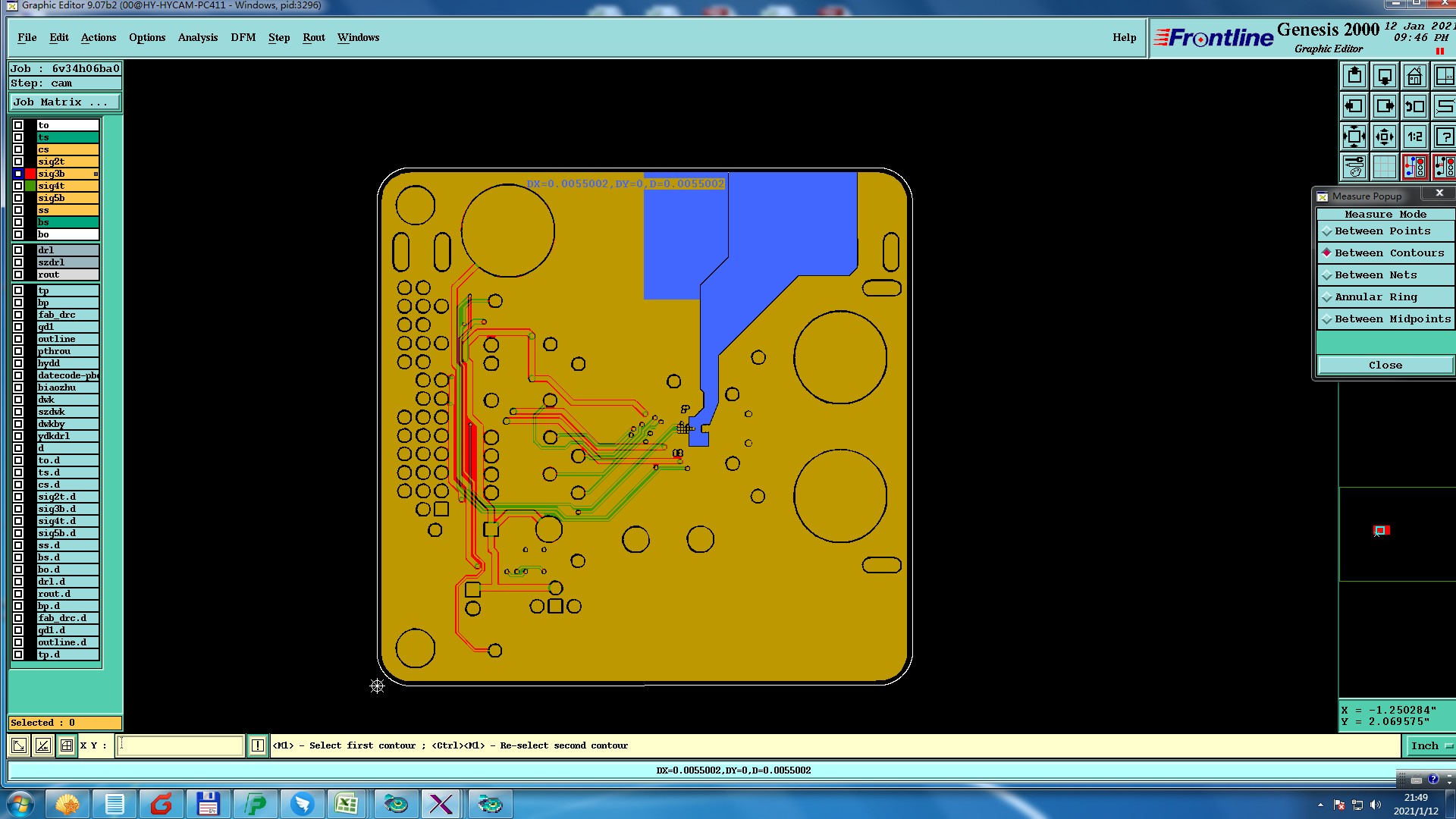Click the pan down view icon

click(x=1385, y=76)
